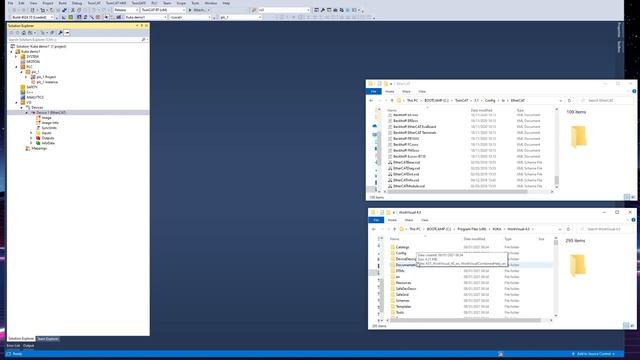Select the SafeGrid folder in WorkVisual
The height and width of the screenshot is (360, 640).
402,295
